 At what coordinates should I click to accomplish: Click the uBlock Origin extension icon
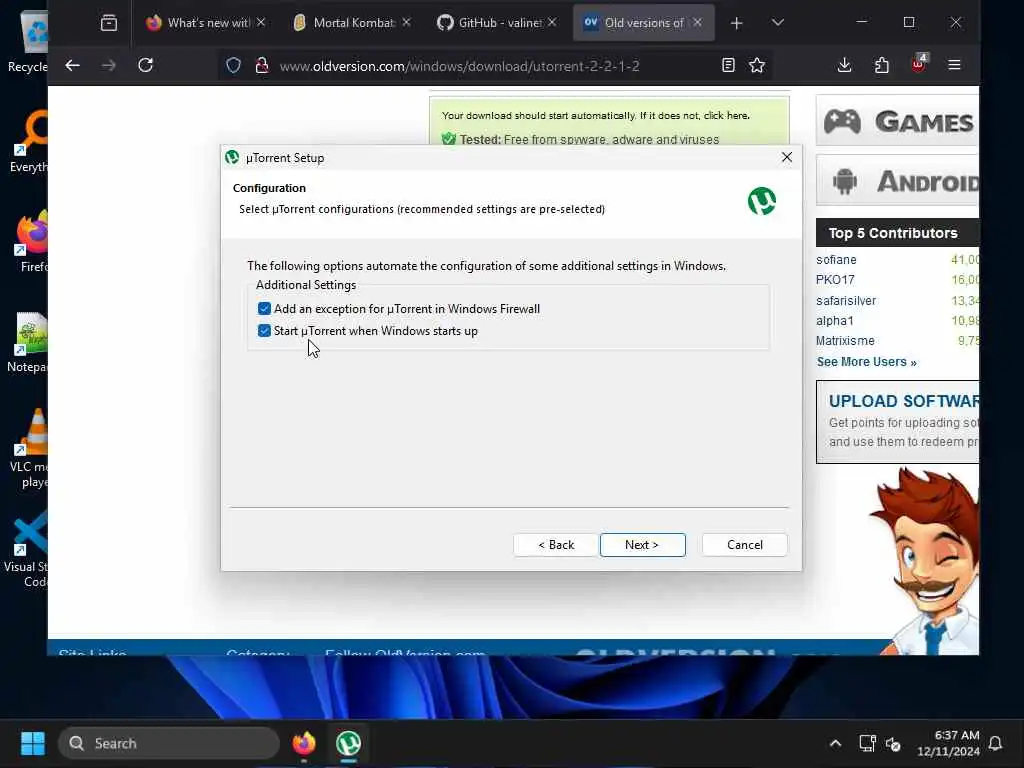[919, 64]
